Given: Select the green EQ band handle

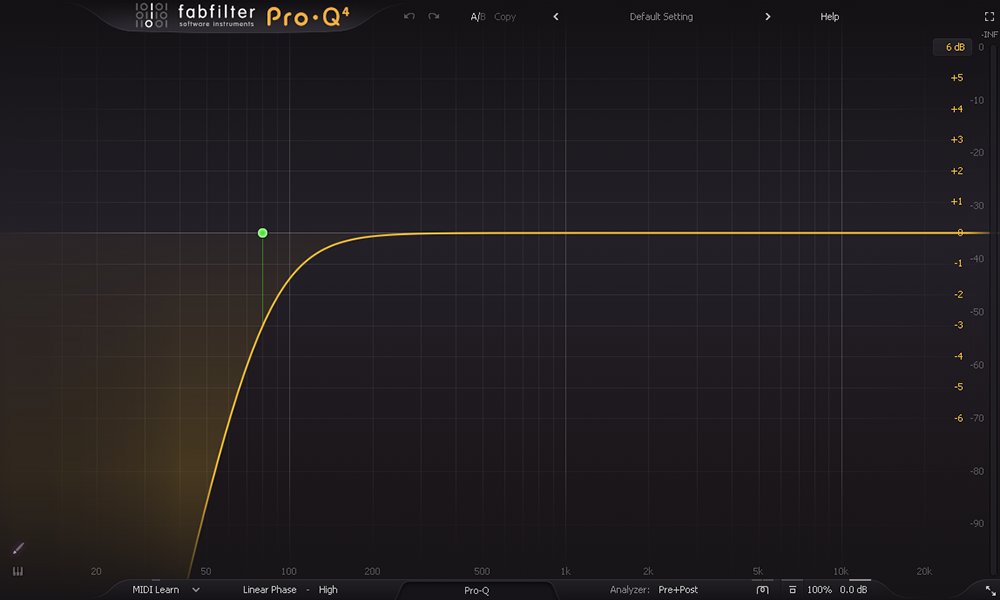Looking at the screenshot, I should click(263, 233).
